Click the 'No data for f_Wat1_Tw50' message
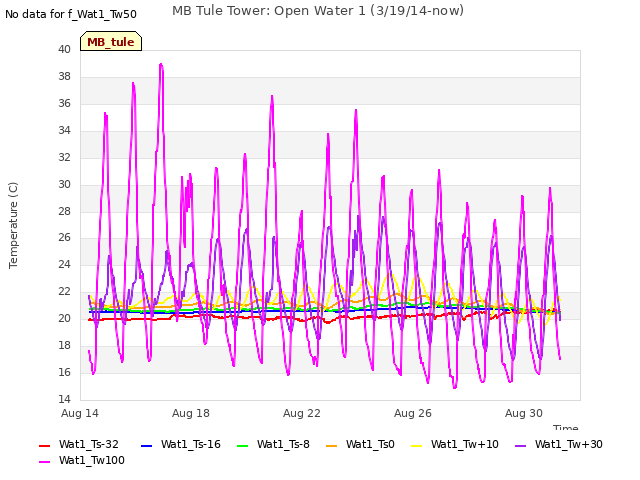Screen dimensions: 640x480 pyautogui.click(x=71, y=14)
